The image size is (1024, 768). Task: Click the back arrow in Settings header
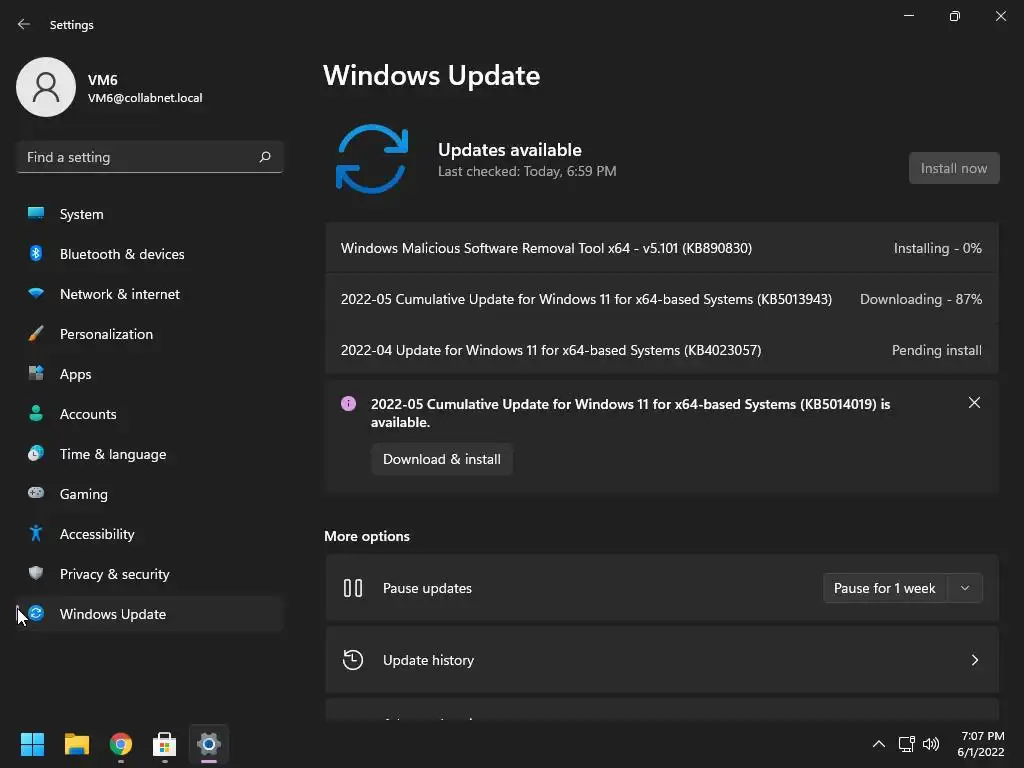click(x=24, y=24)
